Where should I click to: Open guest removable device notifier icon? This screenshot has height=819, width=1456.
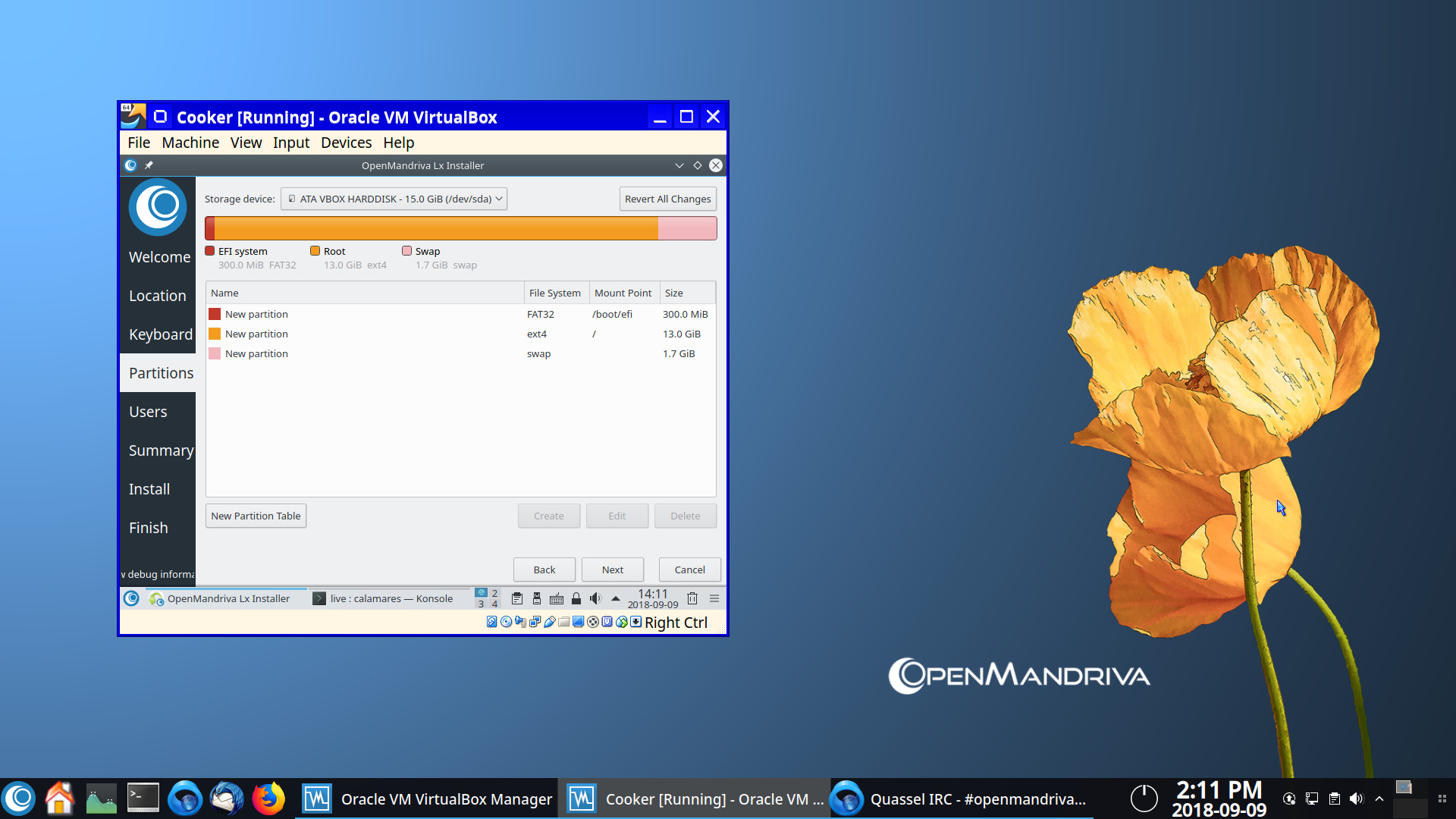pos(537,598)
